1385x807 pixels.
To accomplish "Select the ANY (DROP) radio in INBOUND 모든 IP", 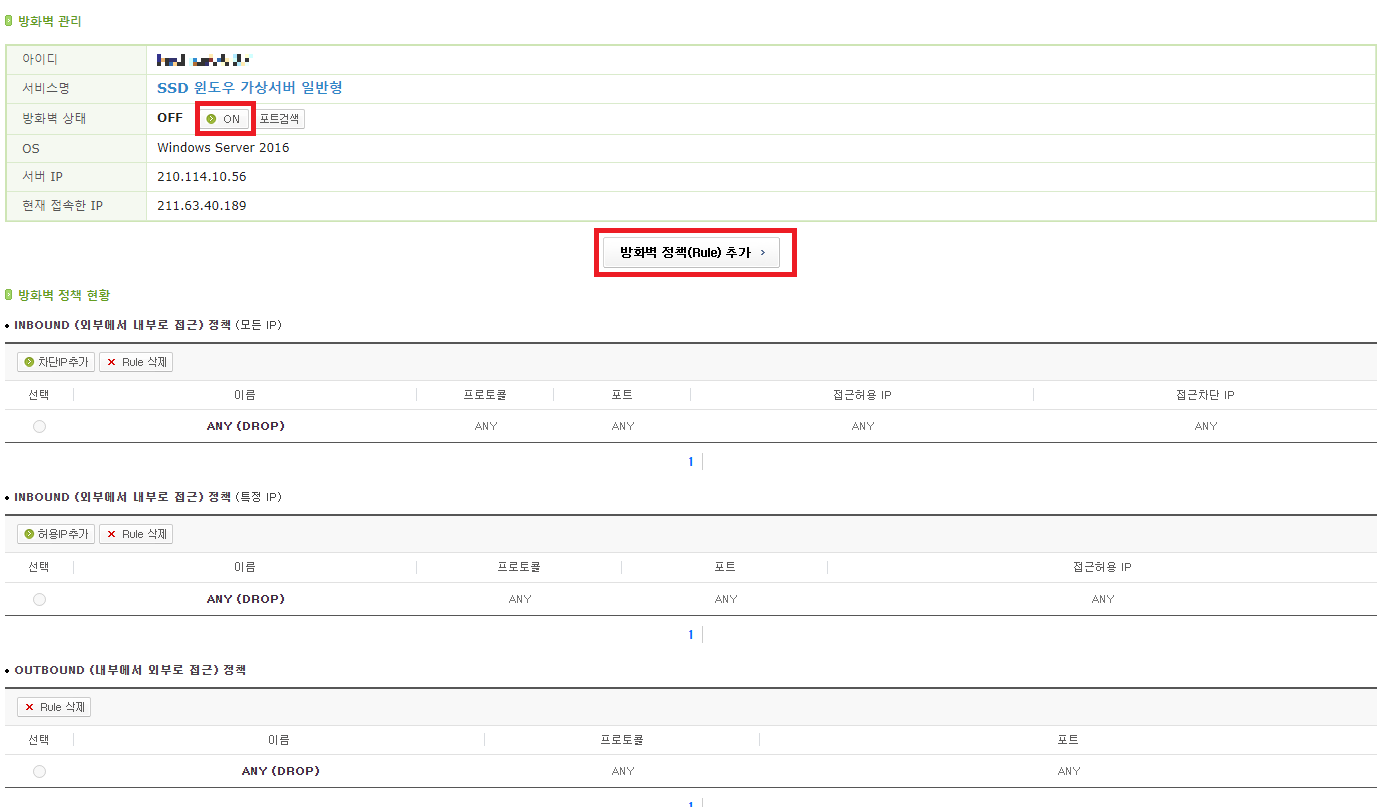I will 39,426.
